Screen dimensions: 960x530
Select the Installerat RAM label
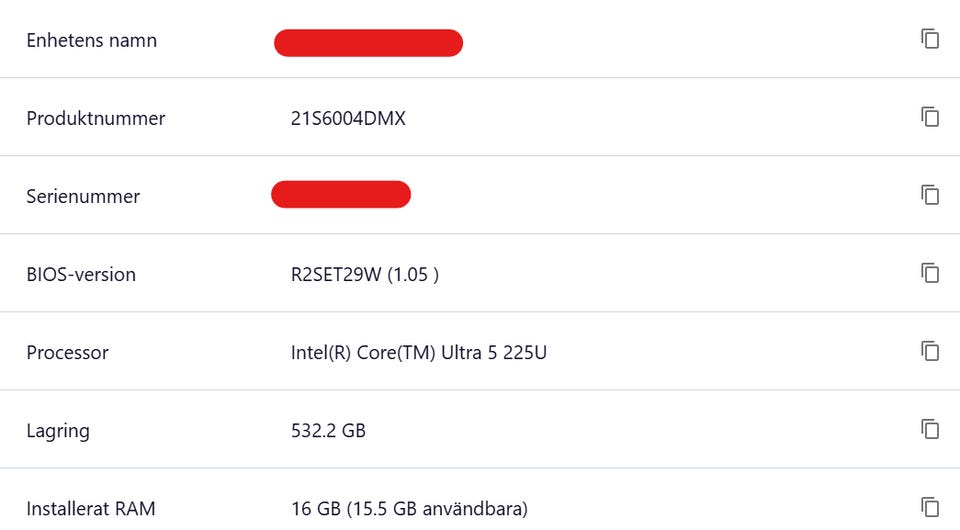tap(91, 509)
